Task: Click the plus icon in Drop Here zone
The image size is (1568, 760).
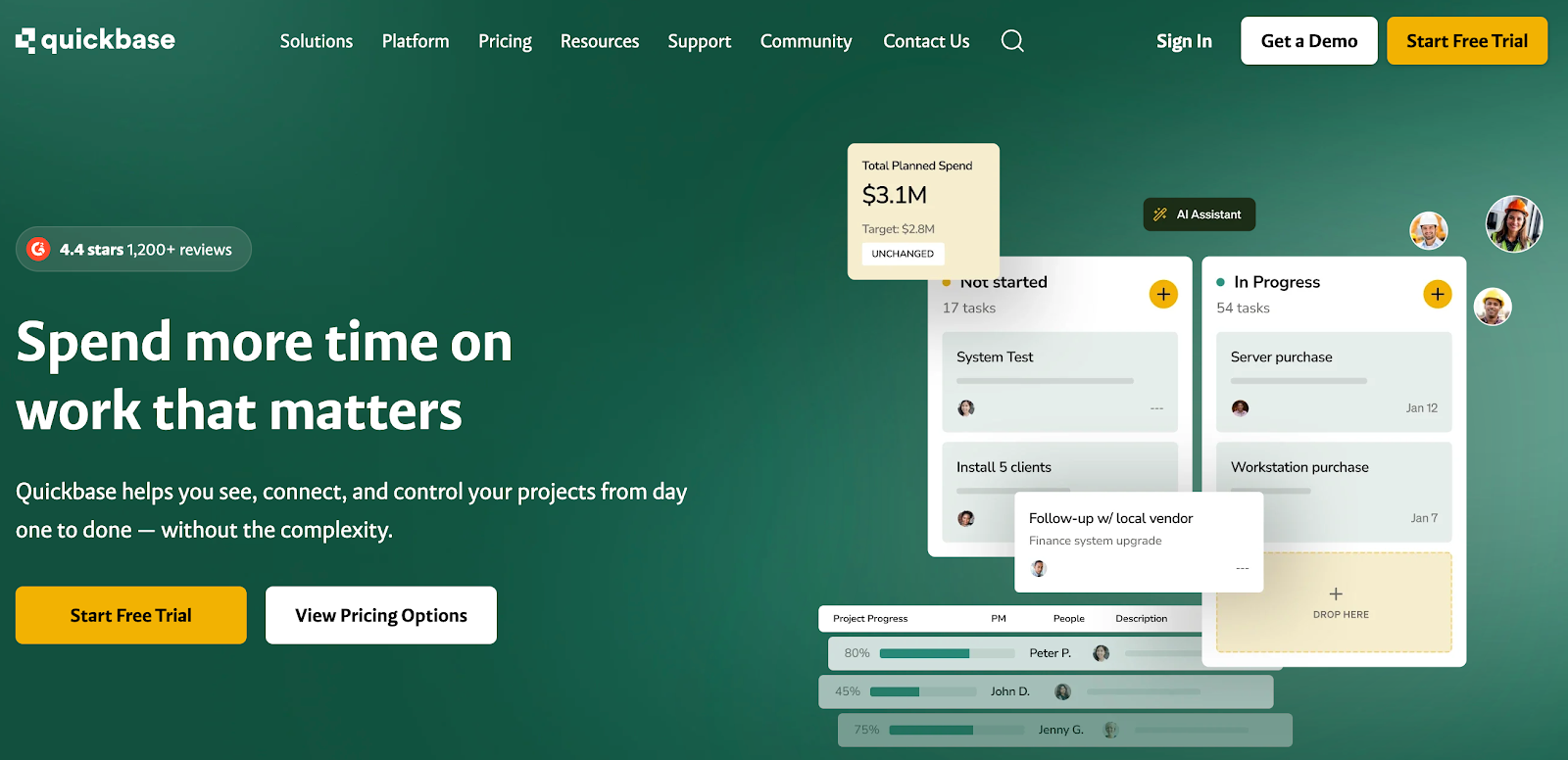Action: 1336,594
